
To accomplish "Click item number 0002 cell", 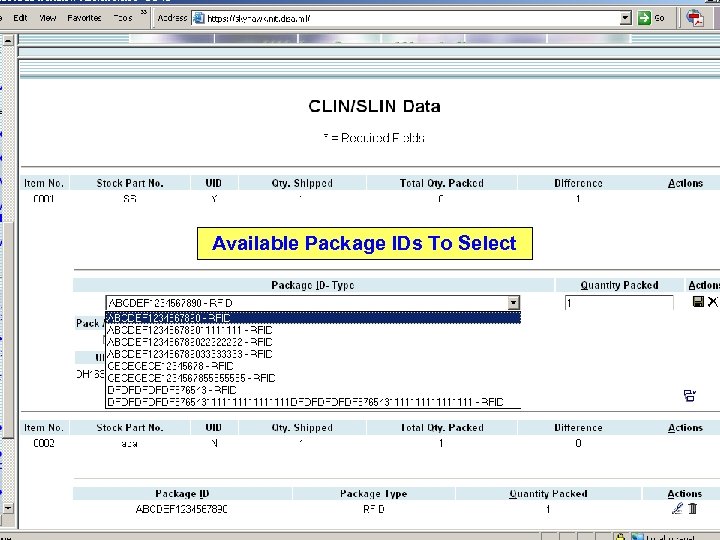I will (x=44, y=443).
